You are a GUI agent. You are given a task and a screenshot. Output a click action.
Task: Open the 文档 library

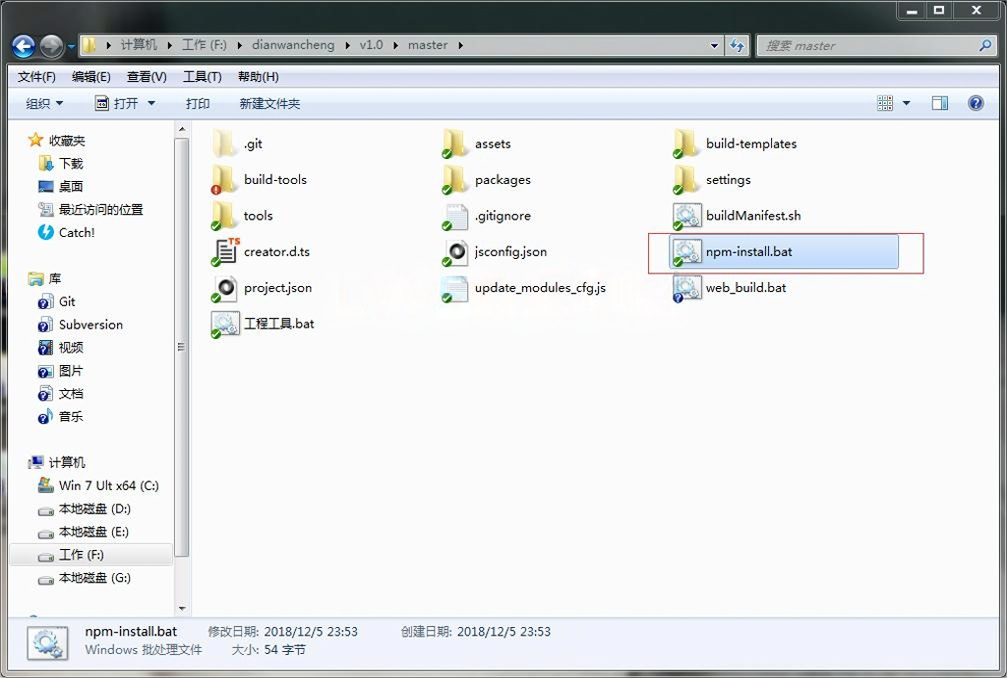61,394
